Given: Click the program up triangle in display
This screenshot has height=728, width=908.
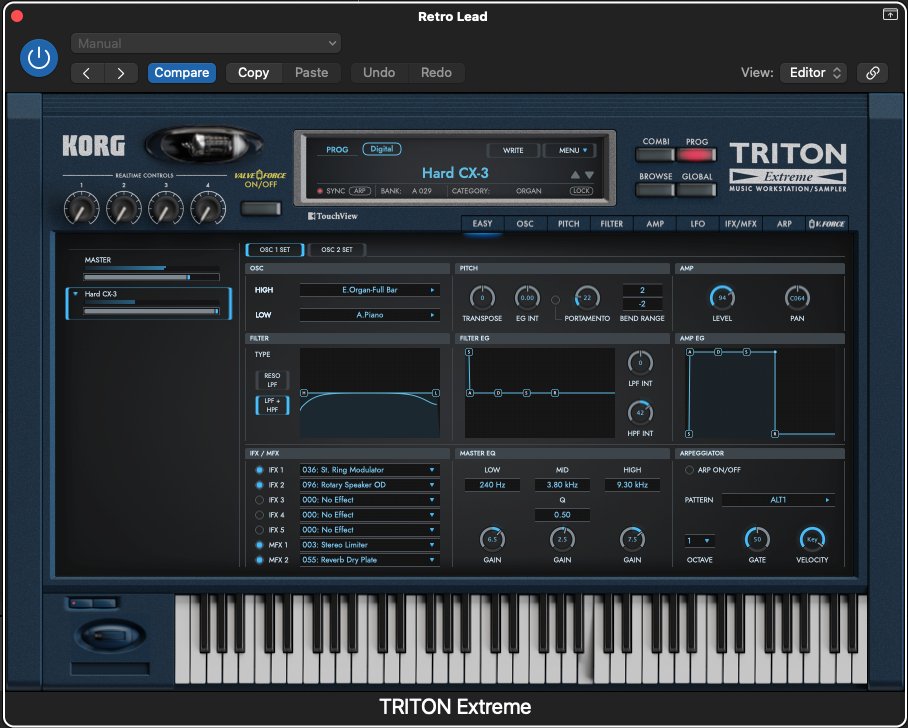Looking at the screenshot, I should (x=575, y=174).
